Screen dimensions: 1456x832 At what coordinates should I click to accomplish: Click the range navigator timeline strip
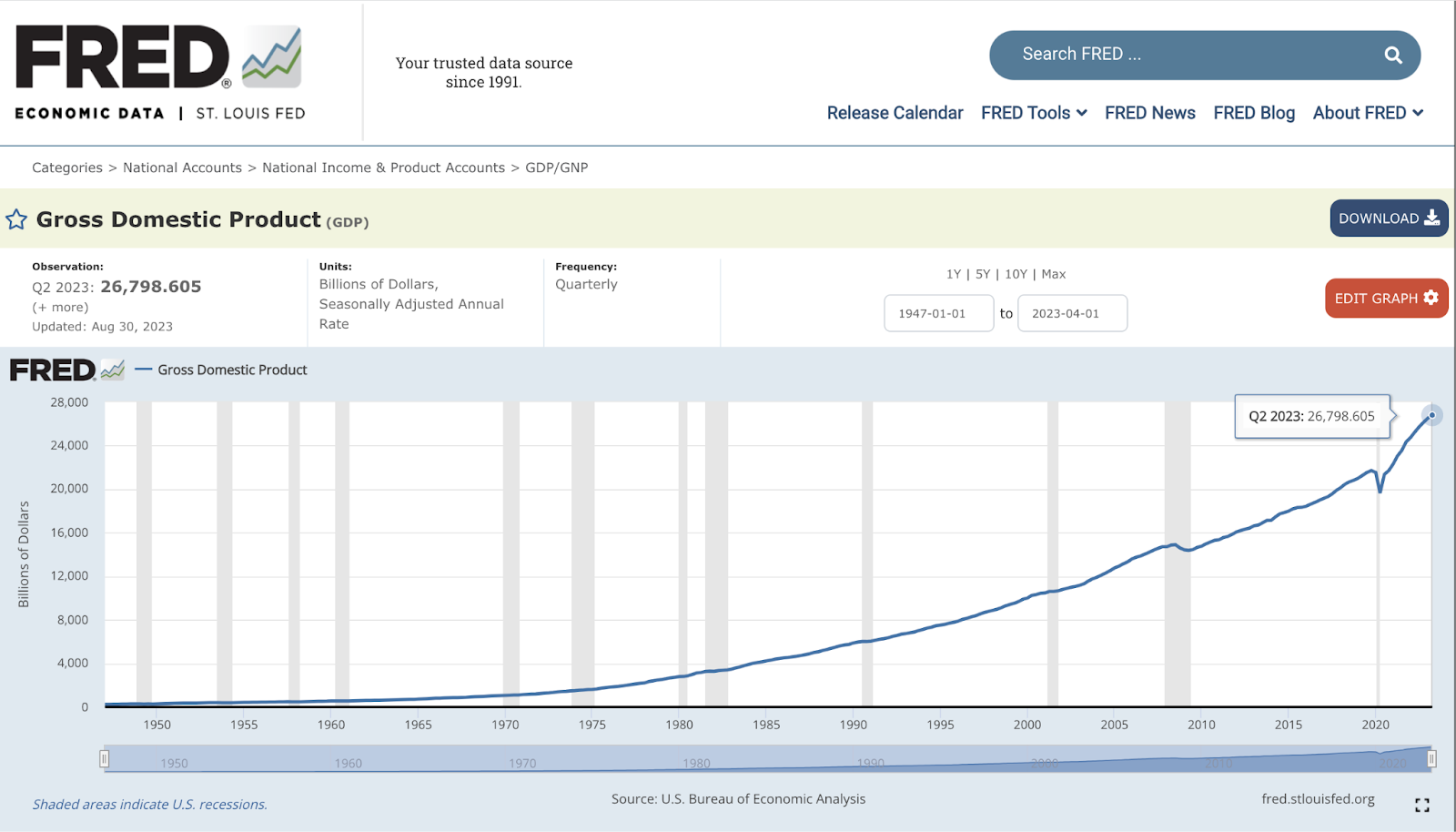(768, 758)
